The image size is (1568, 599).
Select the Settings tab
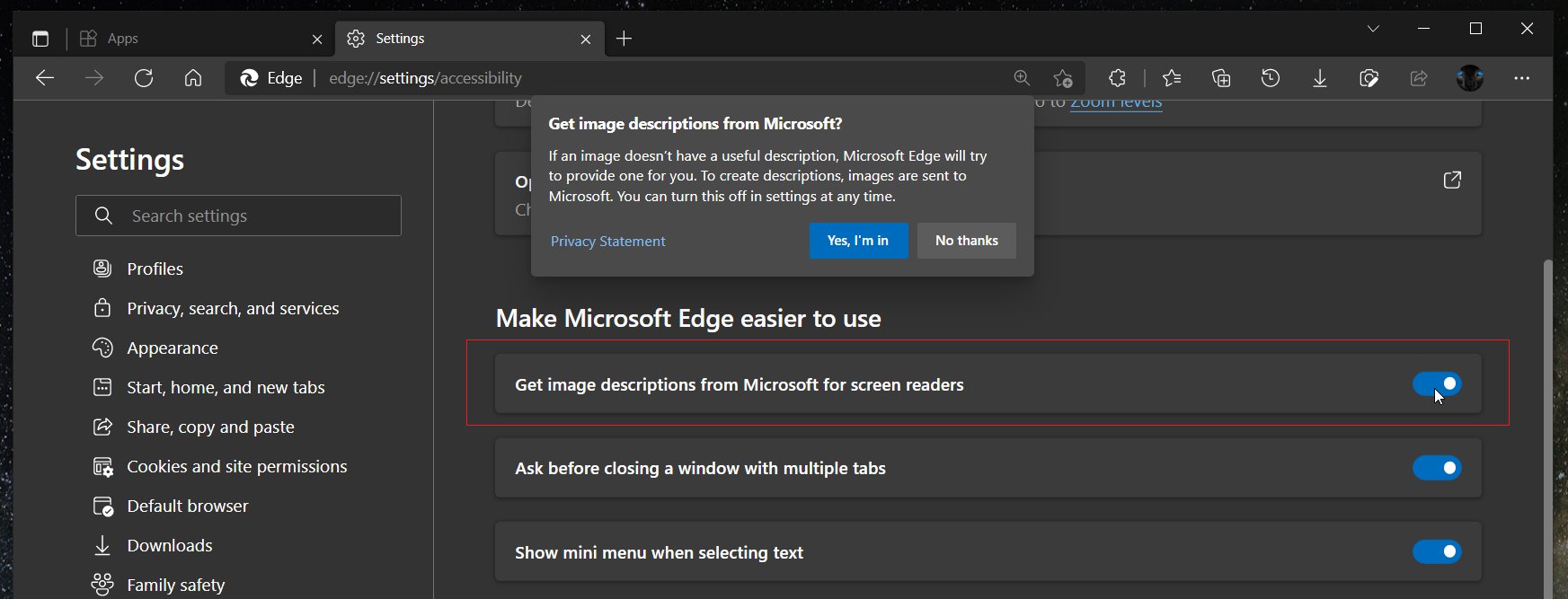tap(469, 39)
